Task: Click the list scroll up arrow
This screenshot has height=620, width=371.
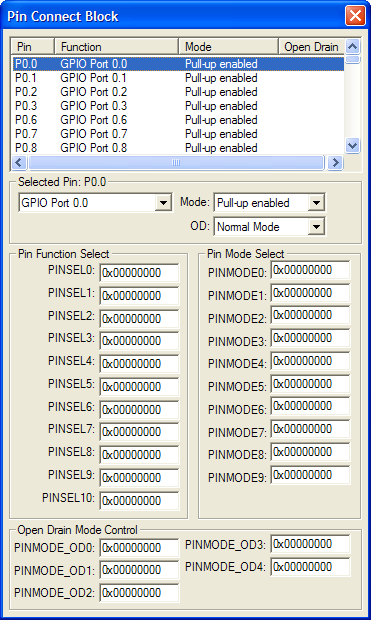Action: click(x=352, y=47)
